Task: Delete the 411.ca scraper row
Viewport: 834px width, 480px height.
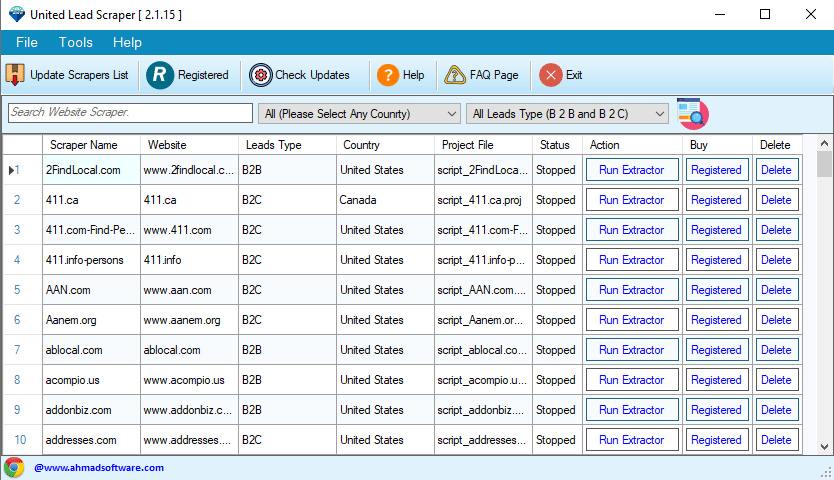Action: coord(776,200)
